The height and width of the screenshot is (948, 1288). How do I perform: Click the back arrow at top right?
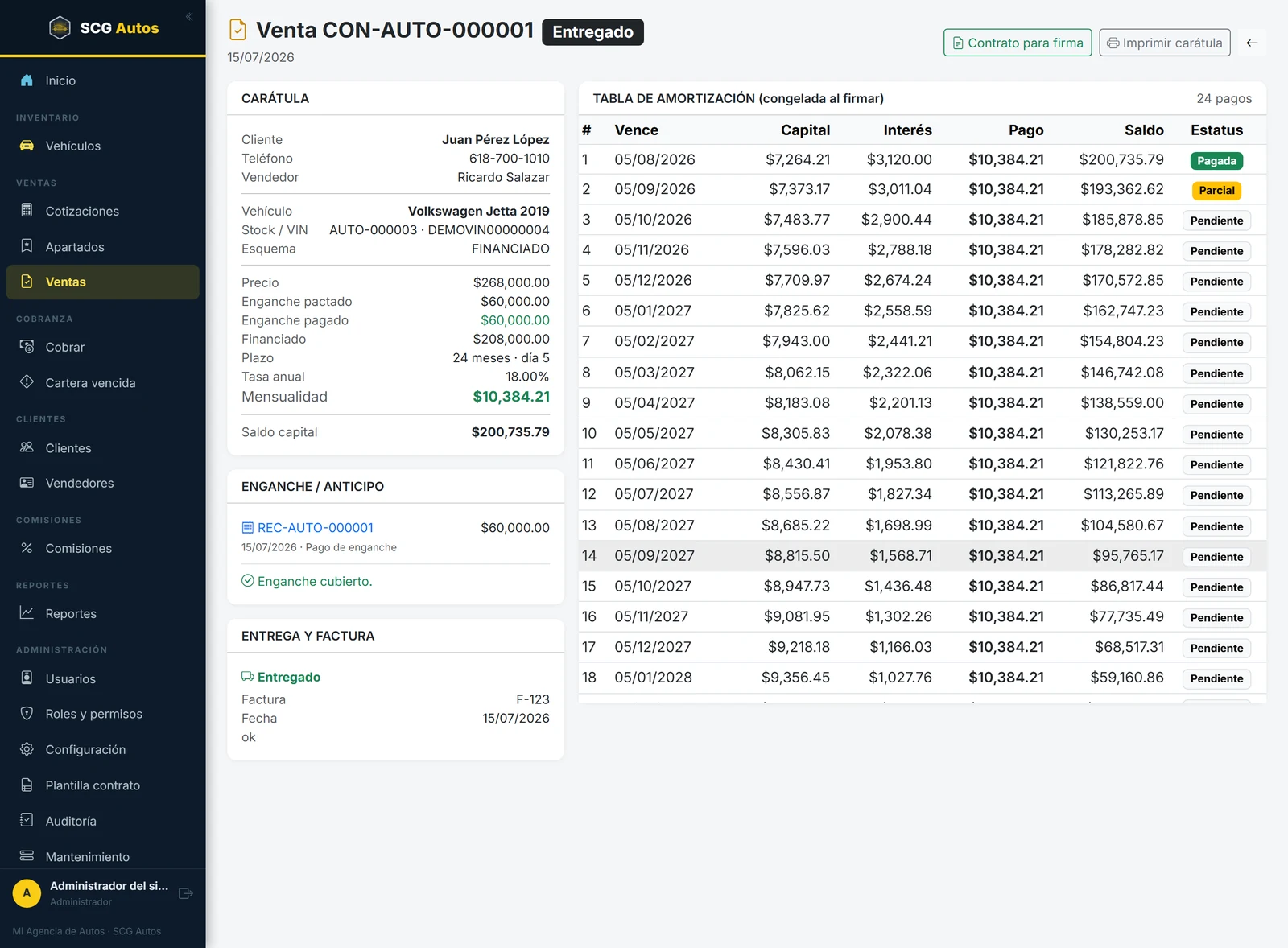[1252, 43]
